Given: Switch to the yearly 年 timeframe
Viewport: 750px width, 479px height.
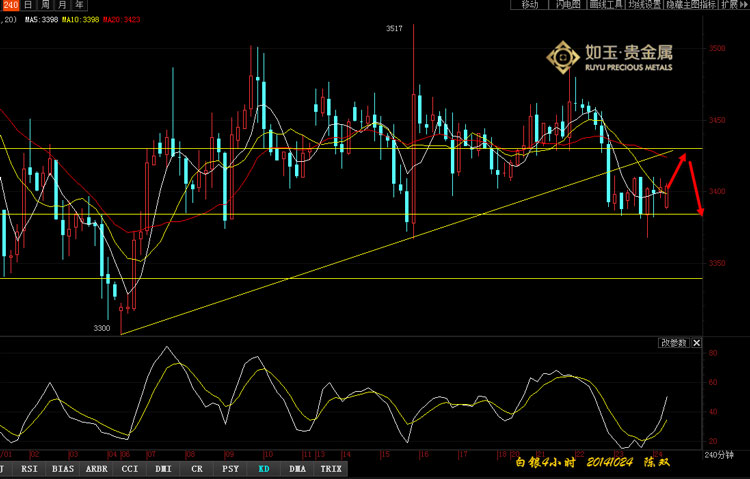Looking at the screenshot, I should (78, 5).
